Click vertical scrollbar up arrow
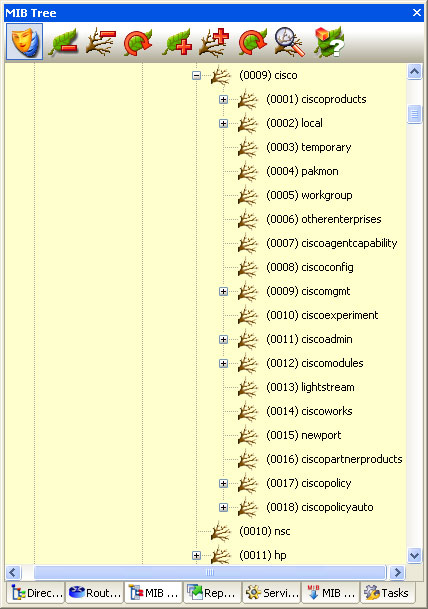This screenshot has height=609, width=428. (x=414, y=72)
